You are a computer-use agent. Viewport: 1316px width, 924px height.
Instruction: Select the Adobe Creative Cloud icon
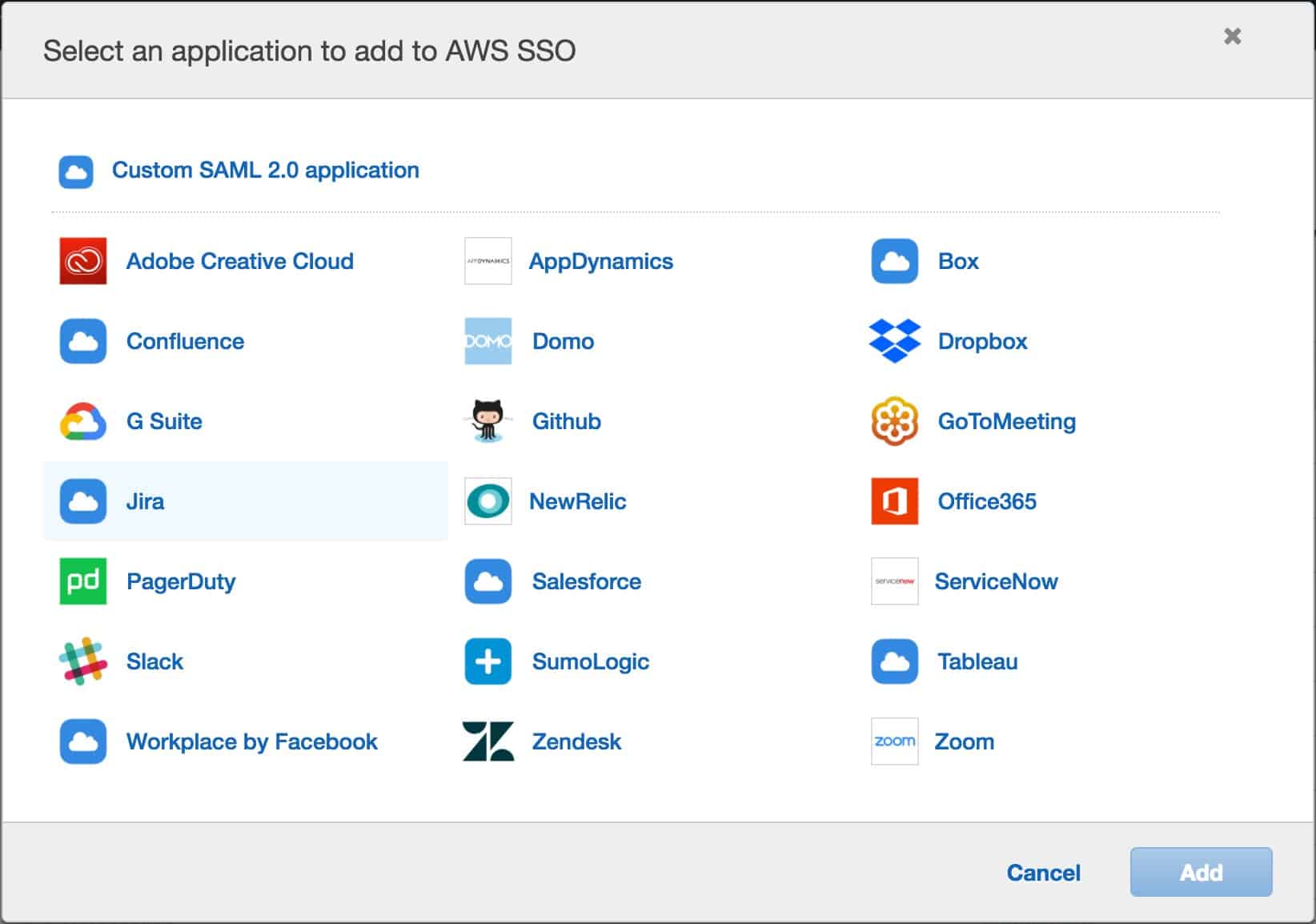click(x=83, y=261)
